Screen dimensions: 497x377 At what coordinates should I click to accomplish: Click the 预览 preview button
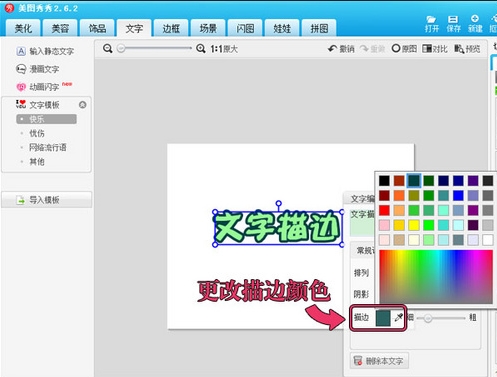pyautogui.click(x=467, y=49)
